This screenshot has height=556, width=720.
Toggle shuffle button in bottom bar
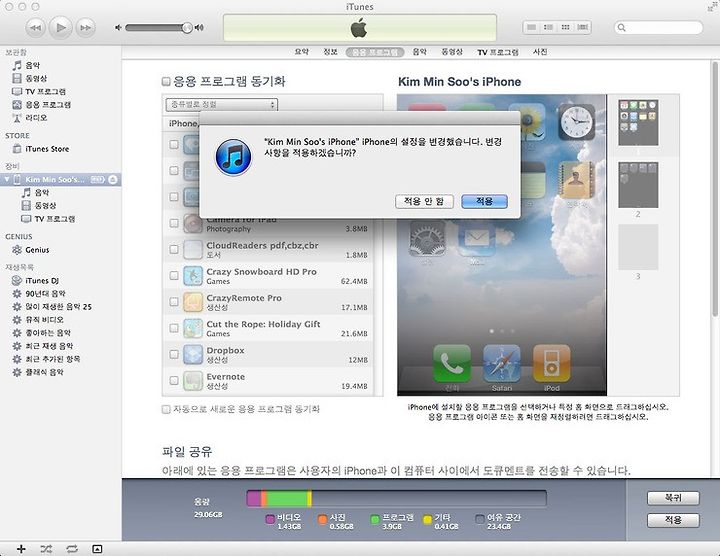46,549
